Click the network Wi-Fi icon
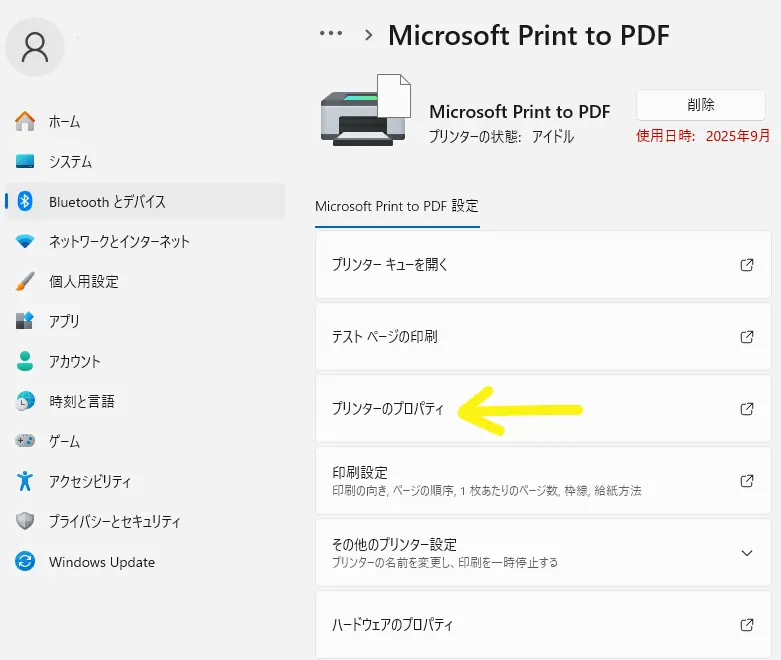Viewport: 781px width, 660px height. (x=26, y=242)
